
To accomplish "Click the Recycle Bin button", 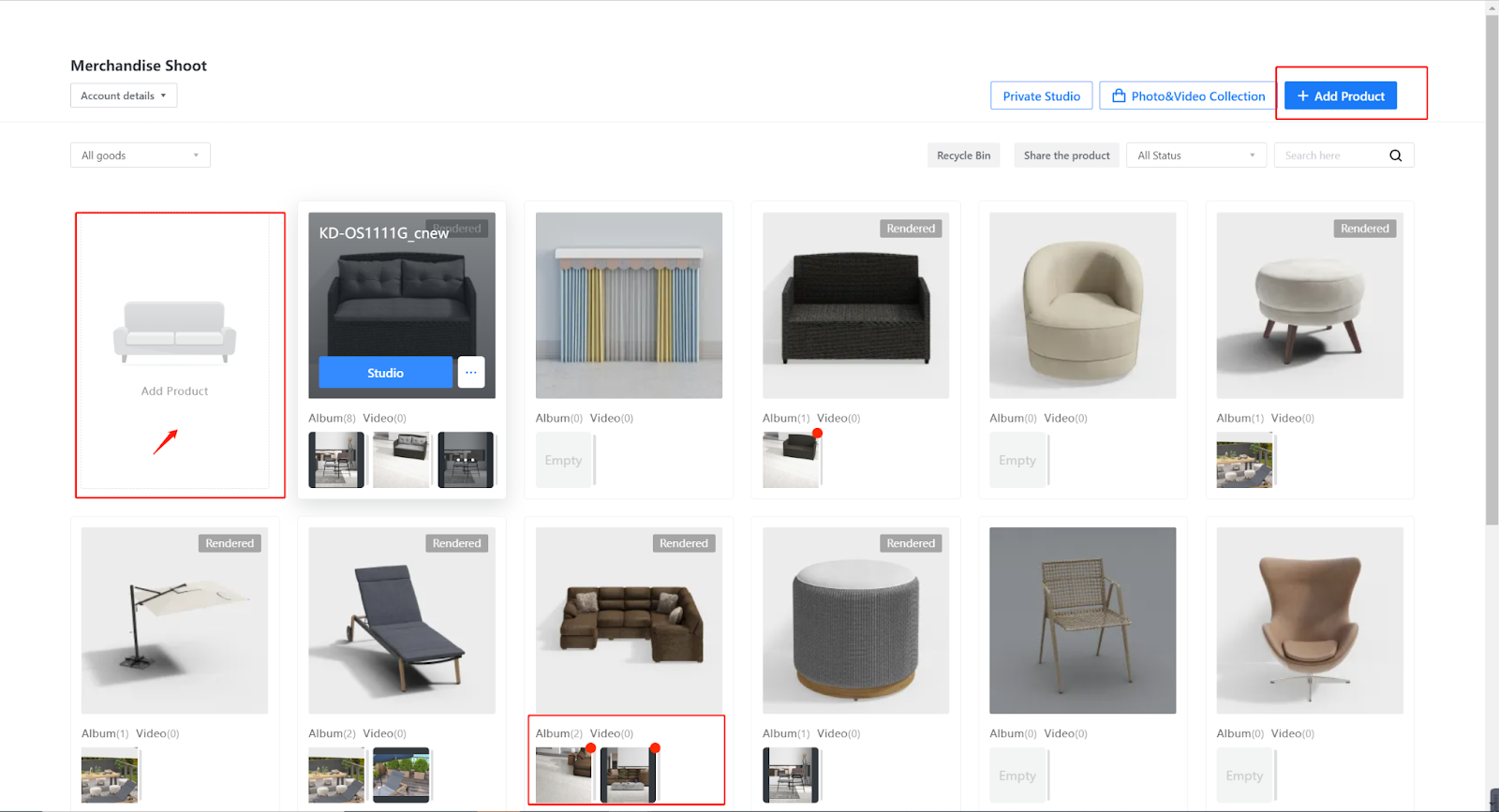I will 963,155.
